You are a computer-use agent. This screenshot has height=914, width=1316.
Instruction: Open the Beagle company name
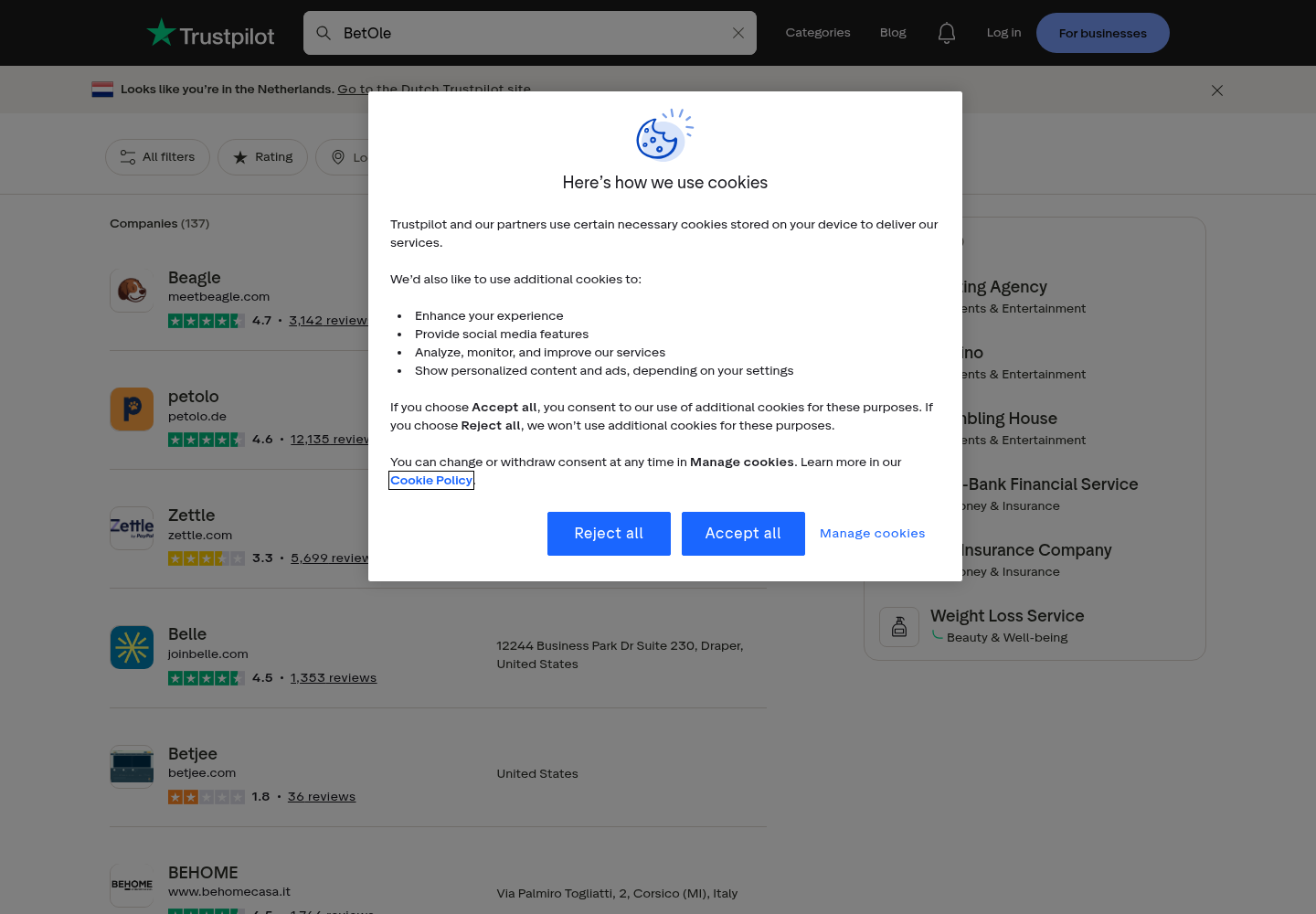pos(195,278)
